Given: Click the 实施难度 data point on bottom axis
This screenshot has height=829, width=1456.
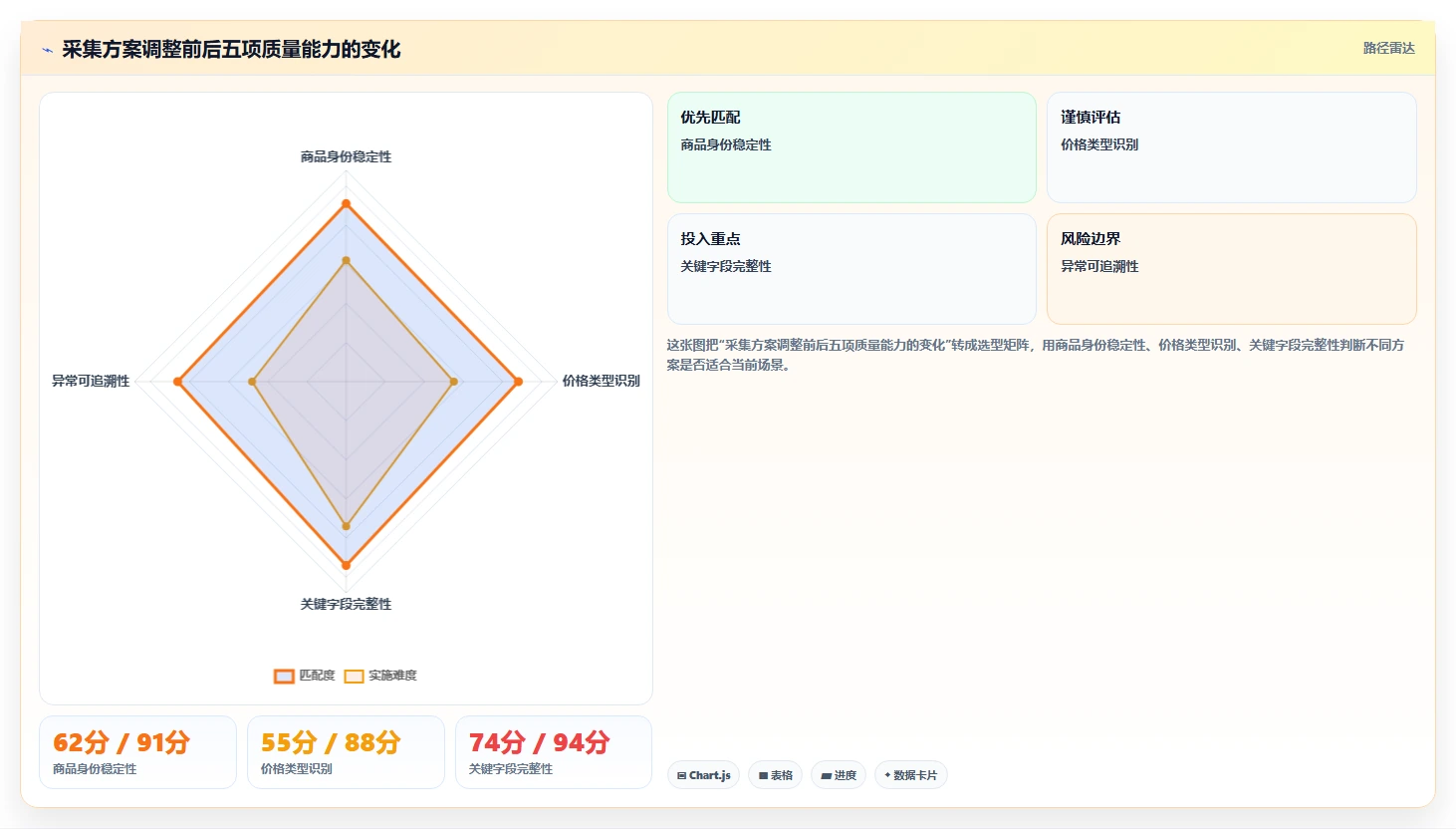Looking at the screenshot, I should pos(346,526).
